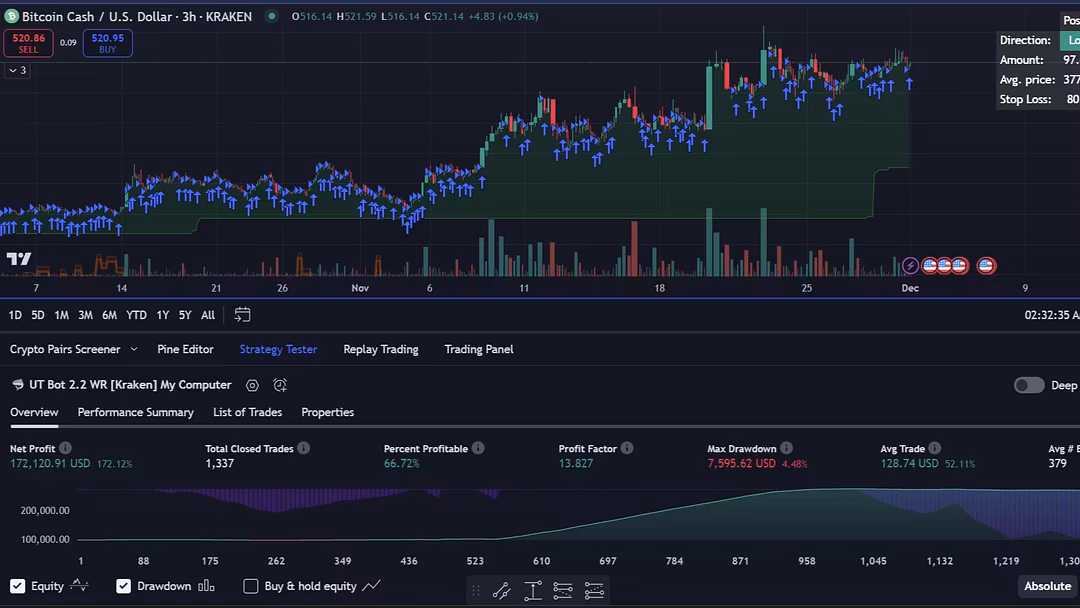Click the third floating toolbar line-settings icon
Viewport: 1080px width, 608px height.
[x=563, y=590]
